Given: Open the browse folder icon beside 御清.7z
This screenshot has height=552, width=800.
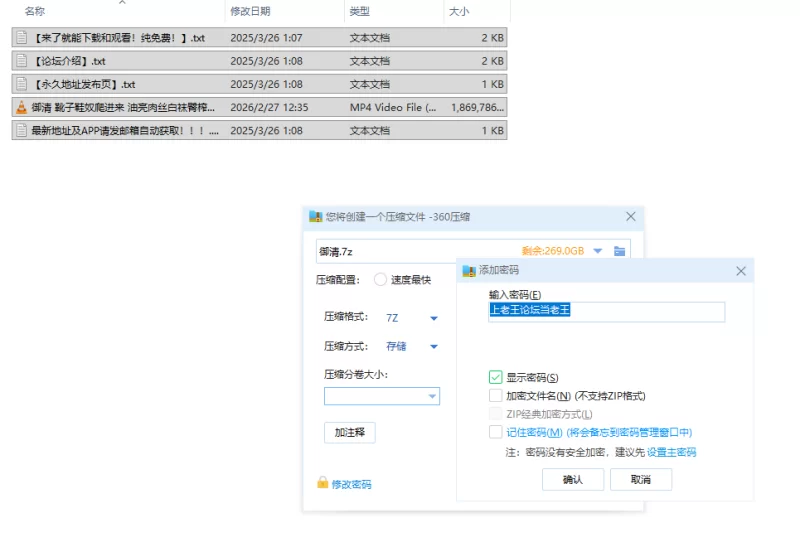Looking at the screenshot, I should point(620,251).
